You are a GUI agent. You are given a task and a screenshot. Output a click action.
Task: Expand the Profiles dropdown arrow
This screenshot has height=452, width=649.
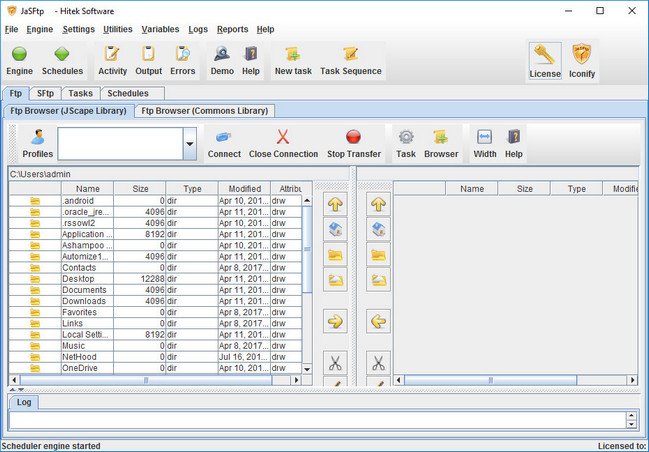click(x=190, y=144)
